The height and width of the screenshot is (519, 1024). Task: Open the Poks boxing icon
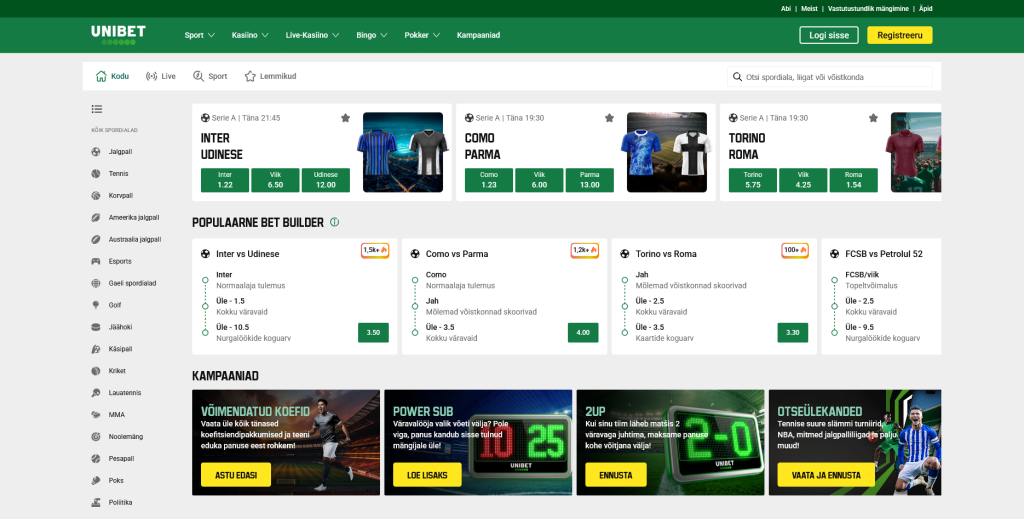point(96,480)
